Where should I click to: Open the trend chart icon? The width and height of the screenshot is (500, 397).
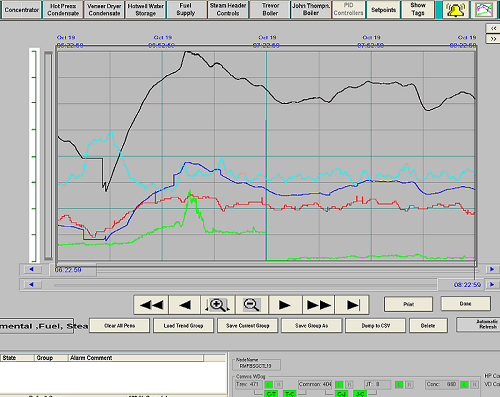point(484,10)
